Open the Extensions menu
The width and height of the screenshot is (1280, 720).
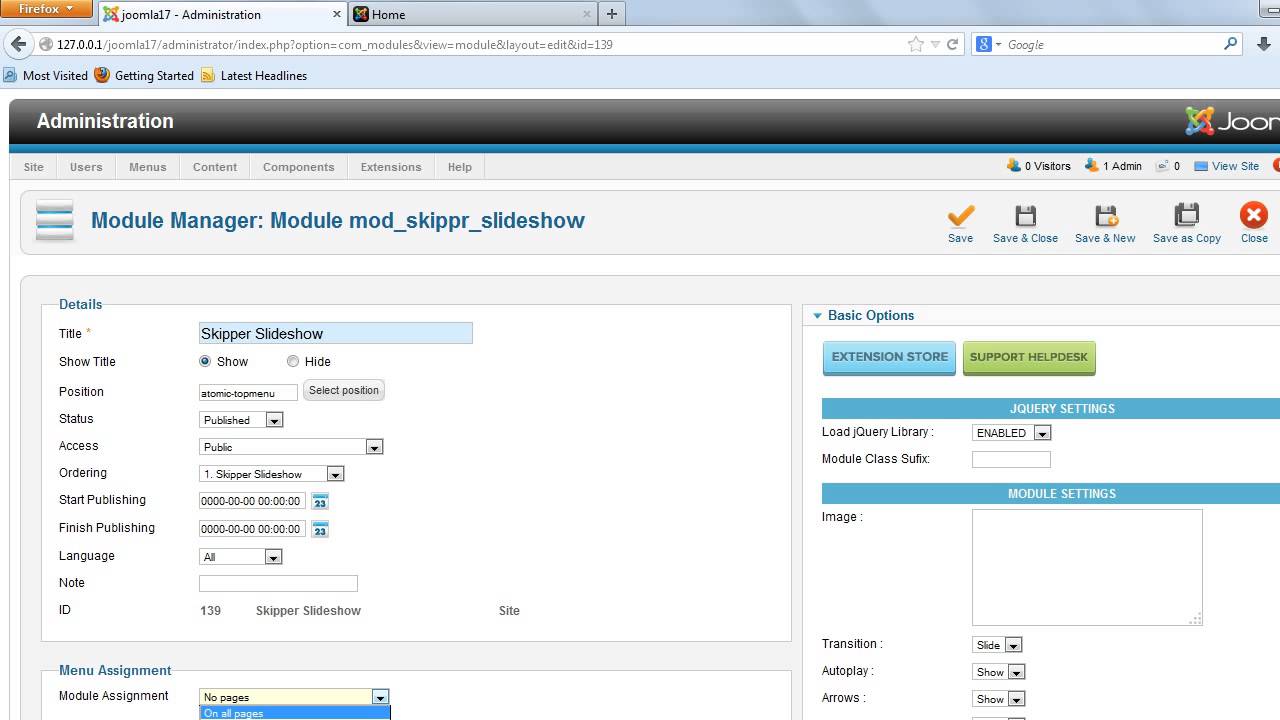tap(391, 167)
